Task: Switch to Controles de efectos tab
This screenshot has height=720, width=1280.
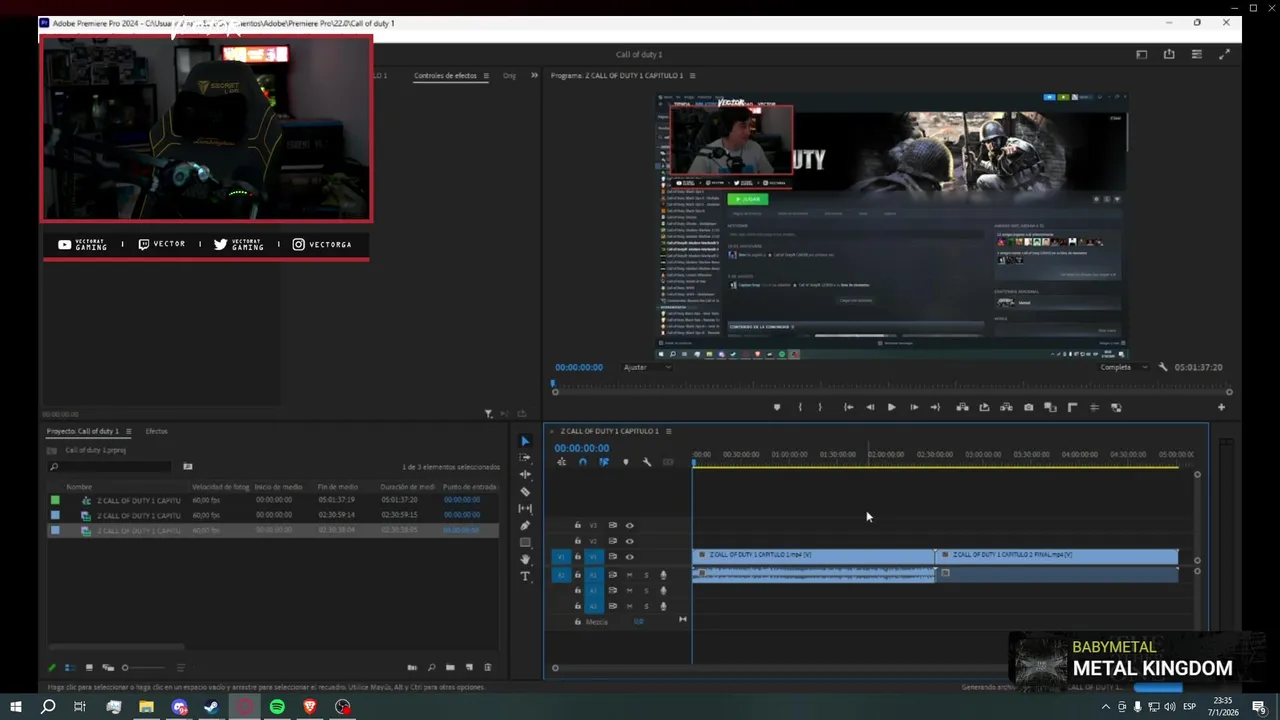Action: (x=445, y=75)
